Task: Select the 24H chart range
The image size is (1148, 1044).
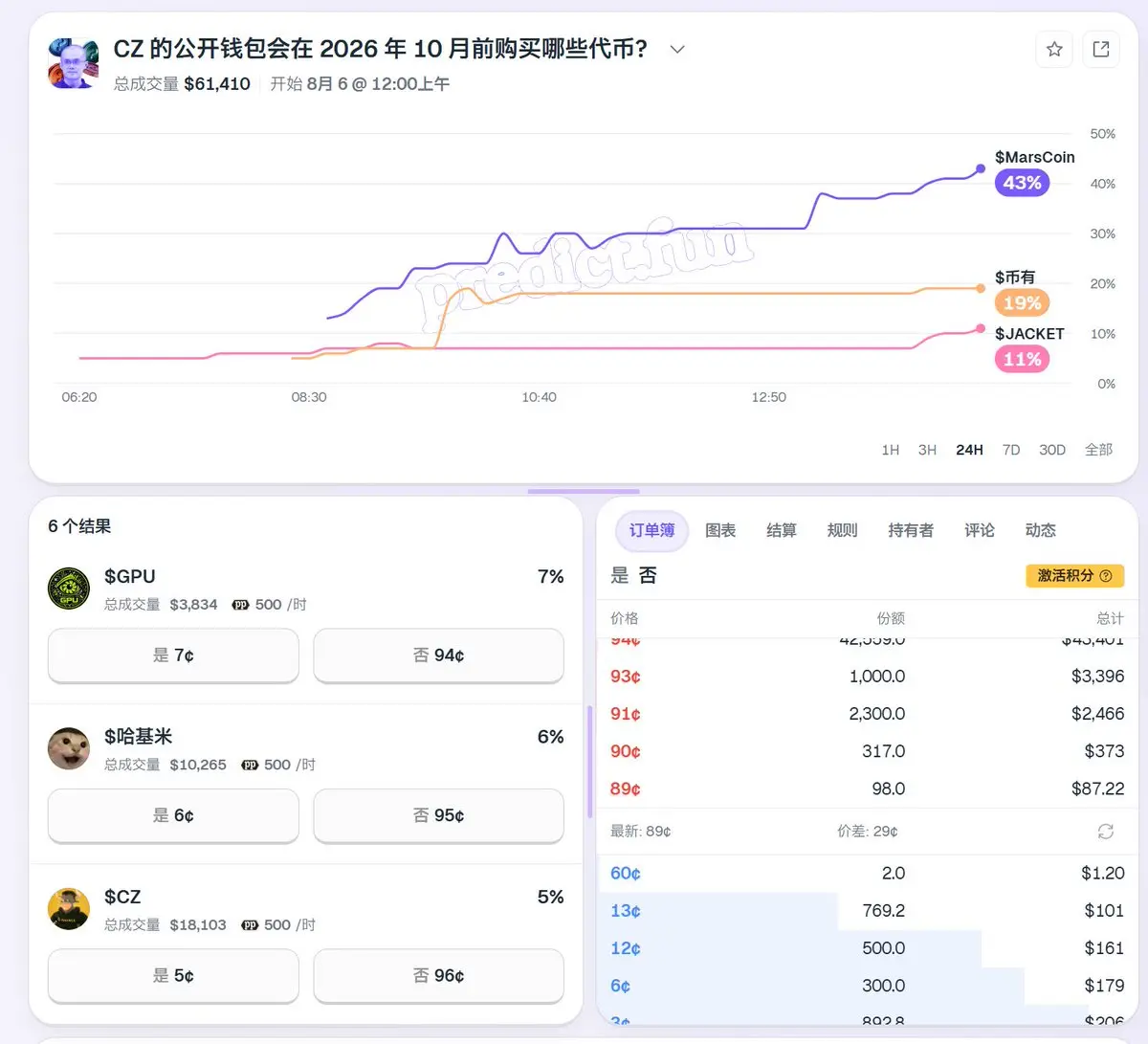Action: point(969,450)
